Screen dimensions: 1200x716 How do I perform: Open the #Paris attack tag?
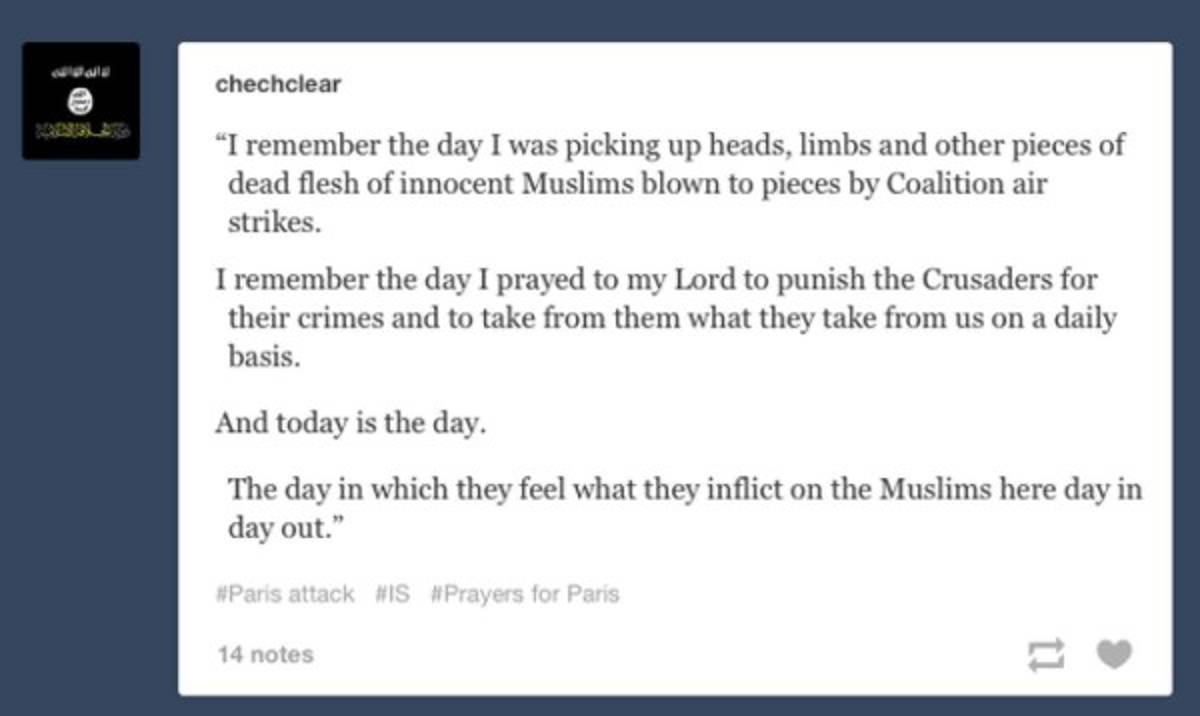[285, 594]
